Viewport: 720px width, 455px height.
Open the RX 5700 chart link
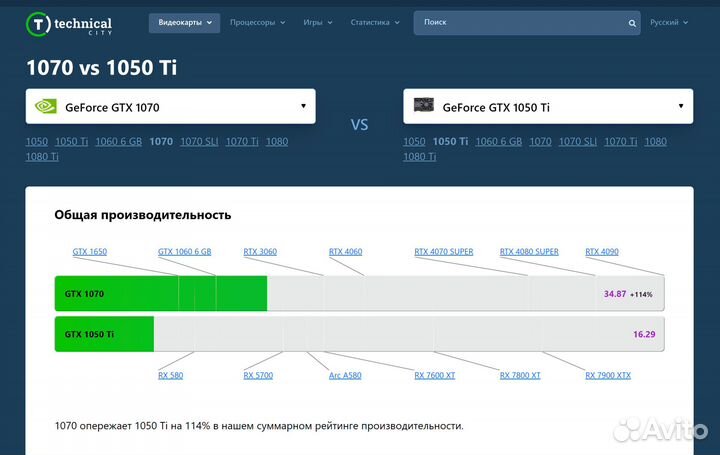tap(258, 375)
